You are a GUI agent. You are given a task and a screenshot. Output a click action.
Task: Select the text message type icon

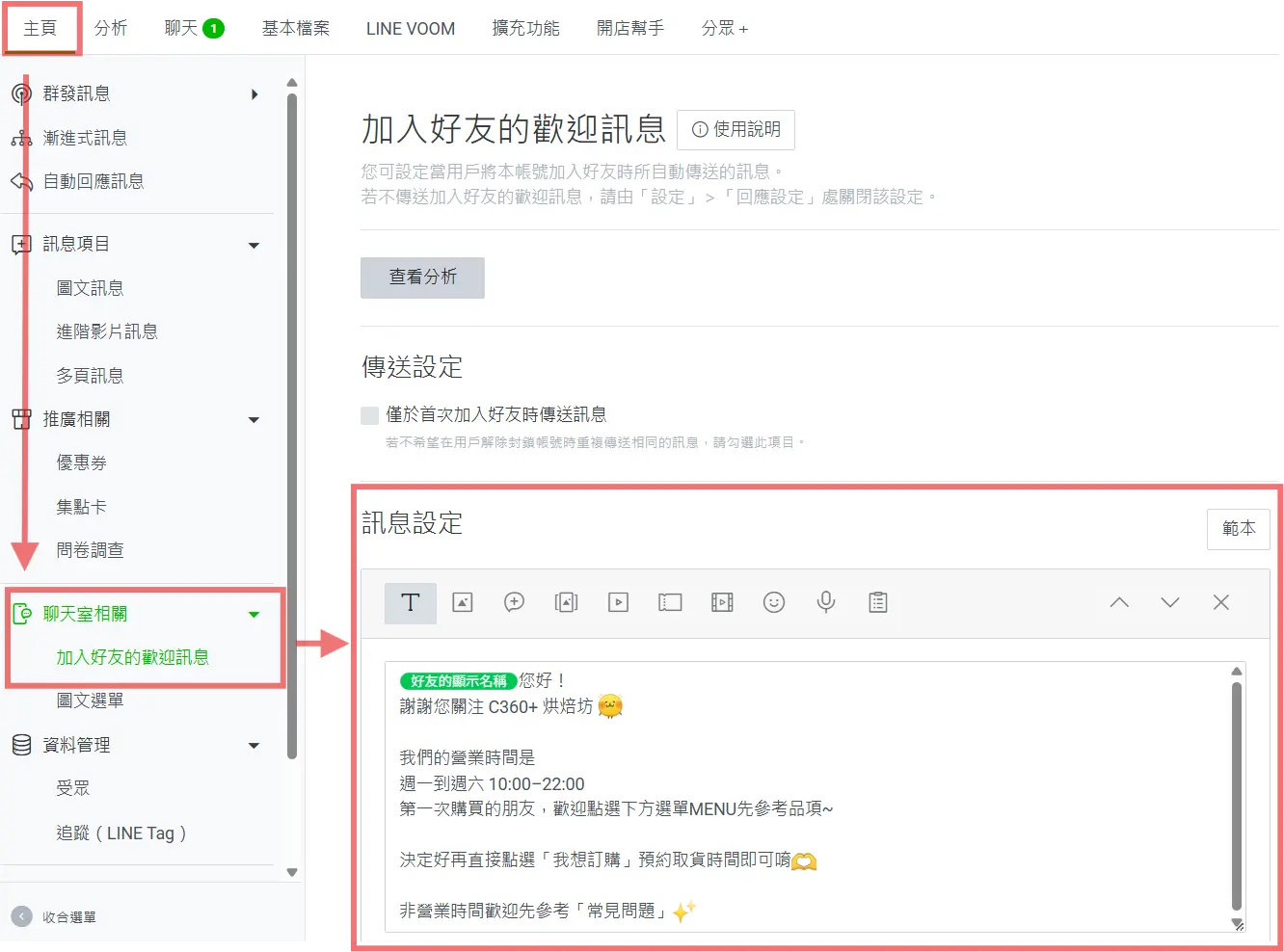coord(411,603)
